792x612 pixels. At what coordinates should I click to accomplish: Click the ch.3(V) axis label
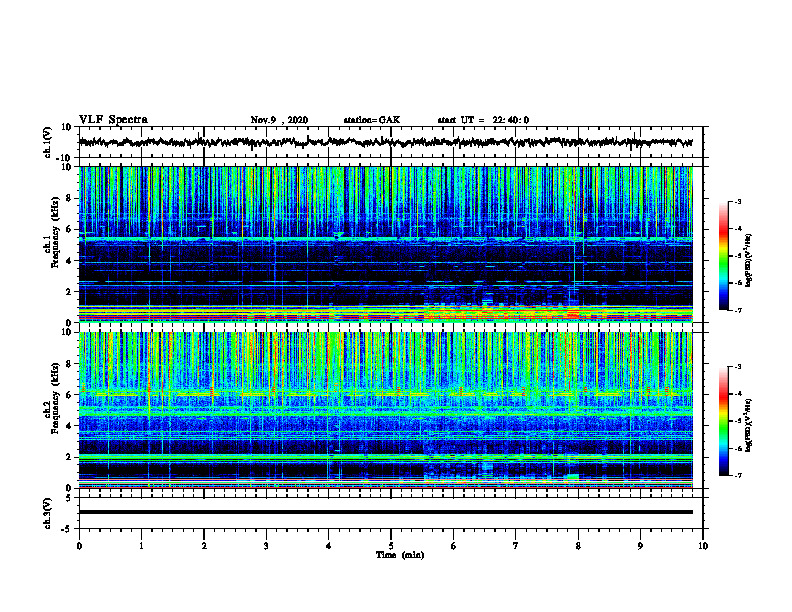(x=48, y=513)
